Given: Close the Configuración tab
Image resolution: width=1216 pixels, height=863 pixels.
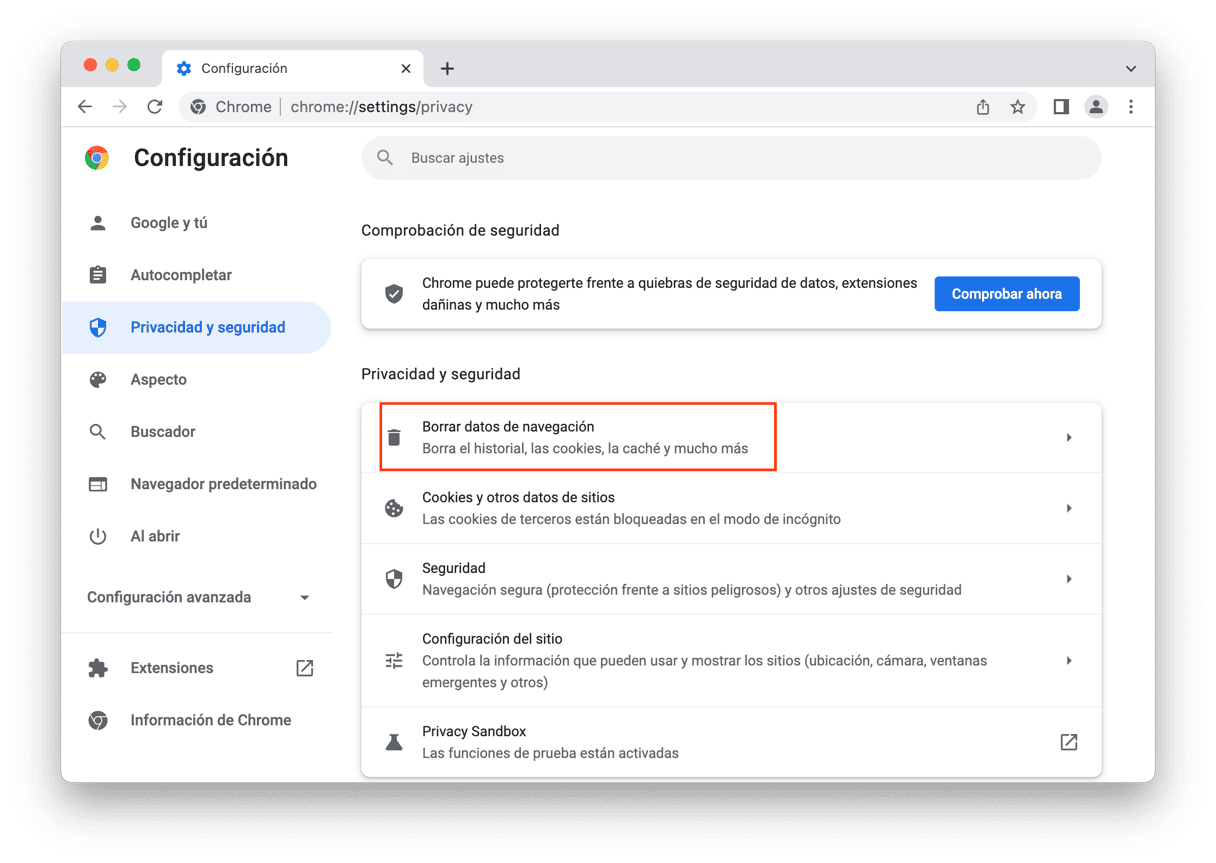Looking at the screenshot, I should [x=406, y=68].
